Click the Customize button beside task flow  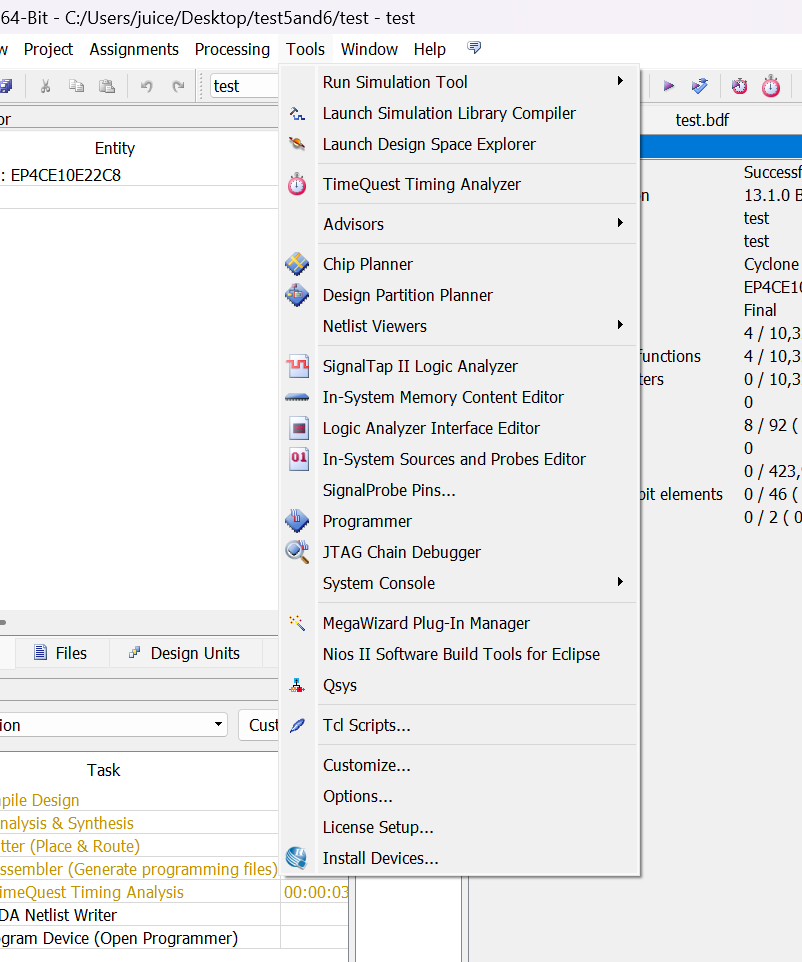coord(259,725)
